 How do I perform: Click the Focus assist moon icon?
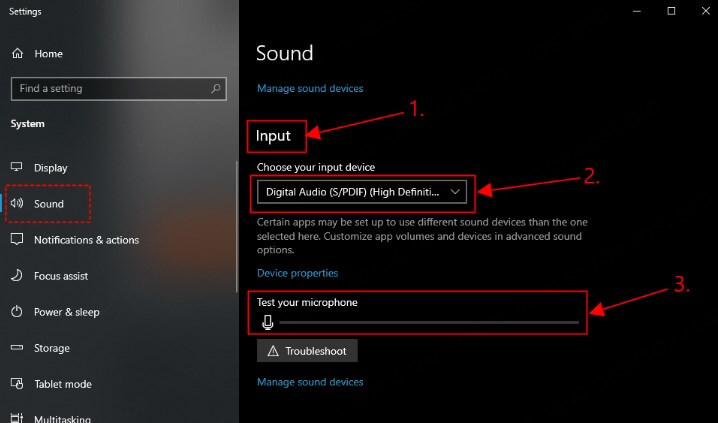pos(17,276)
